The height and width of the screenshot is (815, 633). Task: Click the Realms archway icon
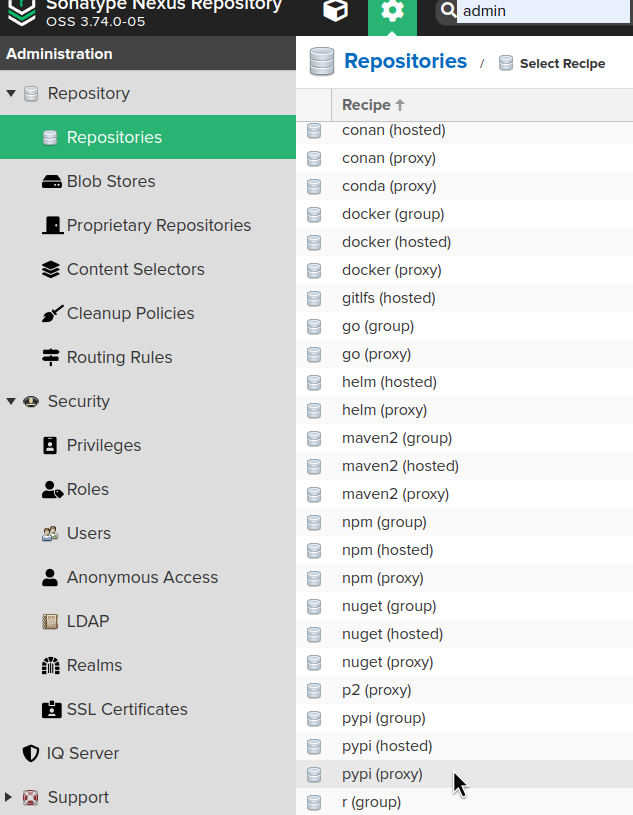[x=50, y=665]
